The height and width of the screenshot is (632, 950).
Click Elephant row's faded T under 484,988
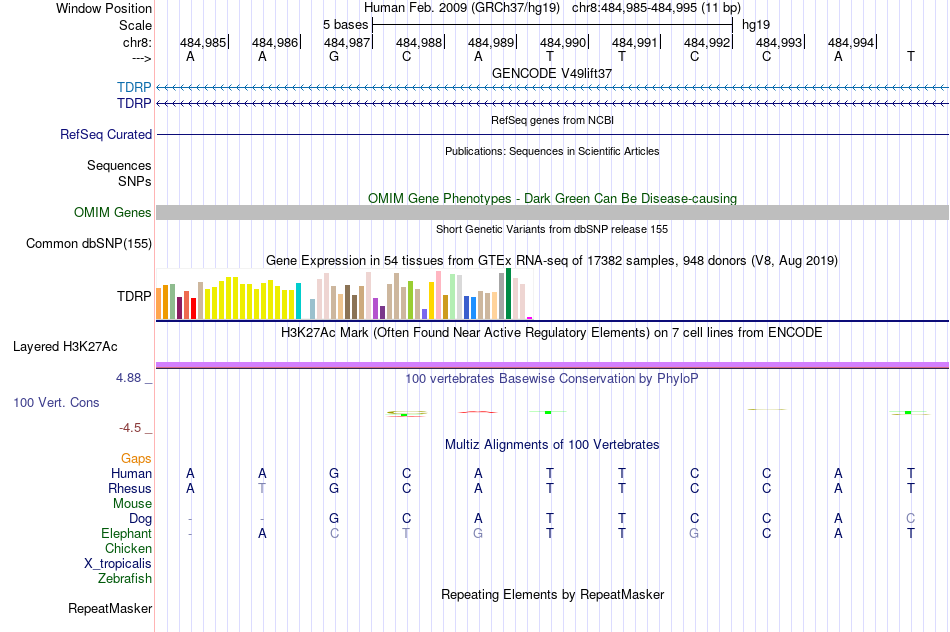coord(406,533)
